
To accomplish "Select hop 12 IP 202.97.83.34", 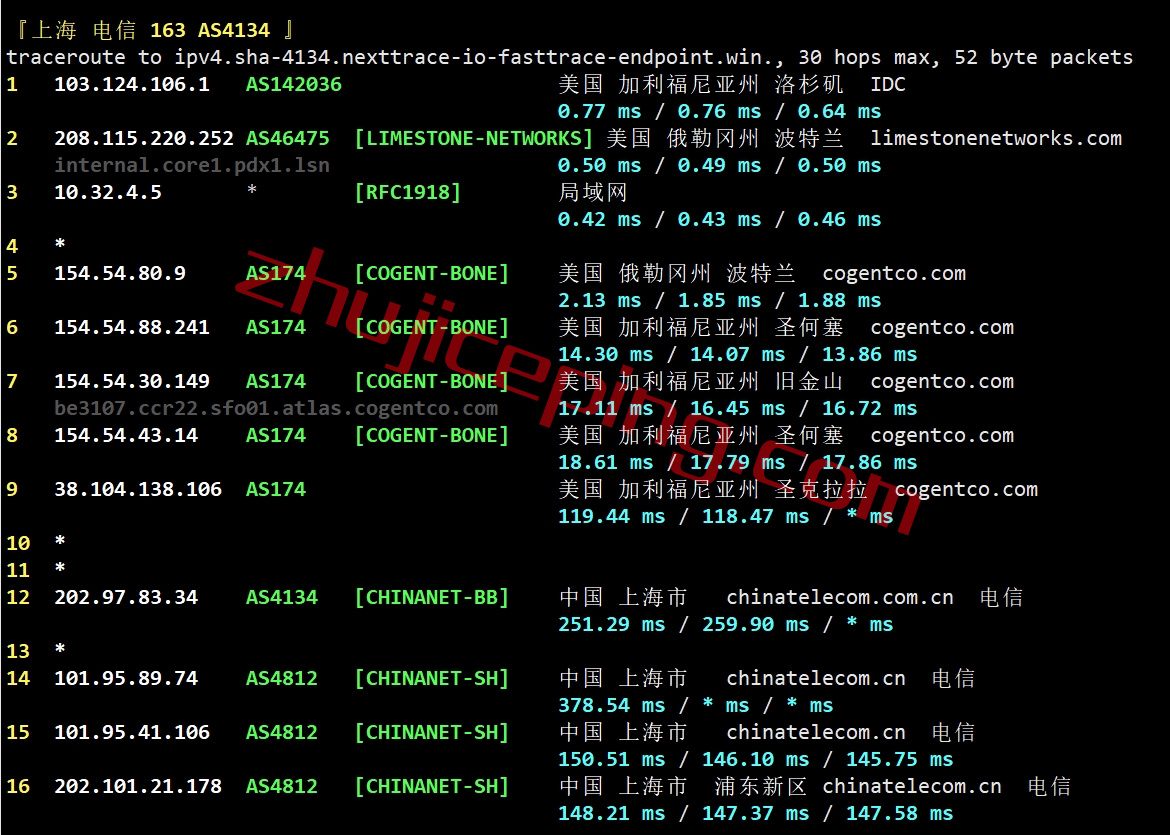I will click(126, 597).
